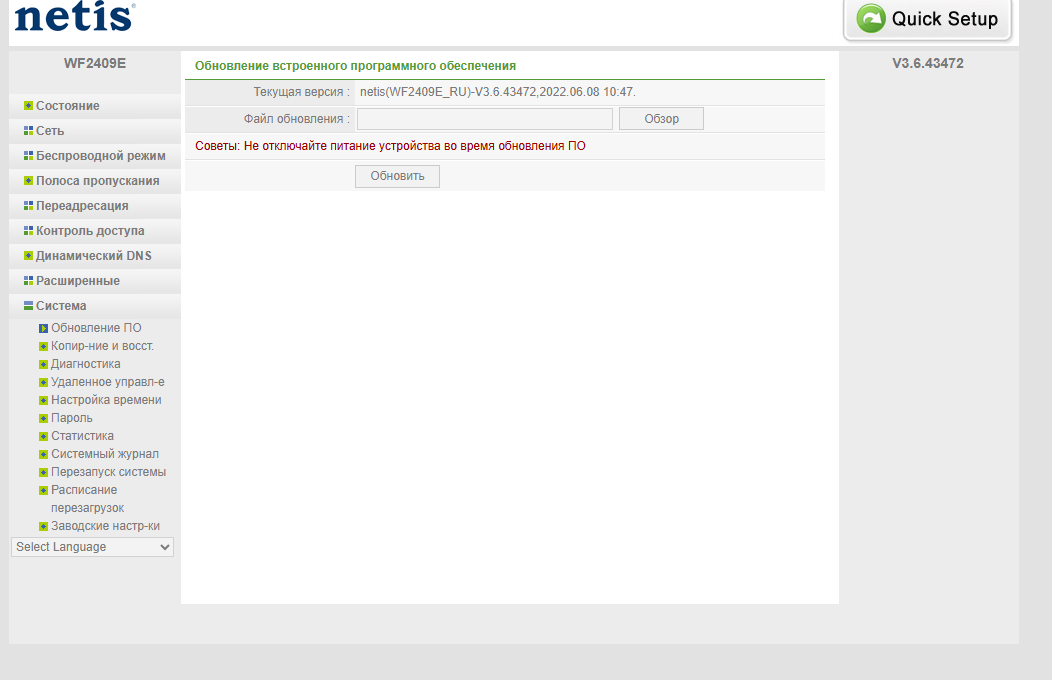This screenshot has width=1052, height=680.
Task: Click the icon beside Состояние
Action: (28, 106)
